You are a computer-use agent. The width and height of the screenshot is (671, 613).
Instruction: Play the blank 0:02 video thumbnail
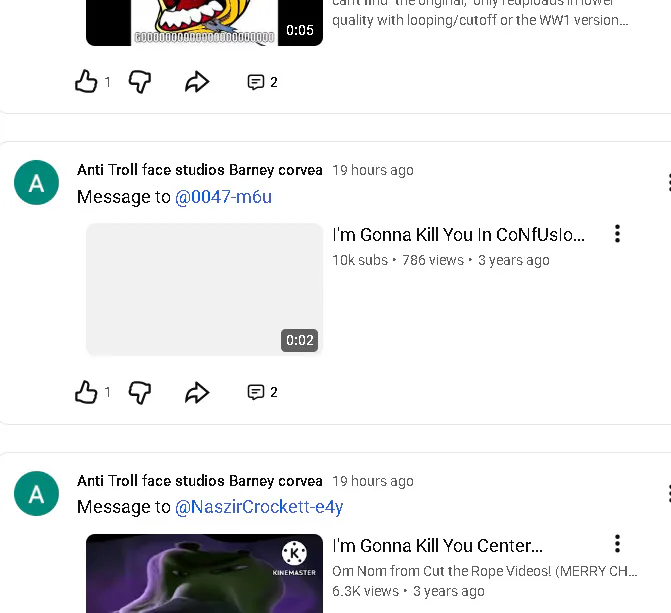coord(204,289)
